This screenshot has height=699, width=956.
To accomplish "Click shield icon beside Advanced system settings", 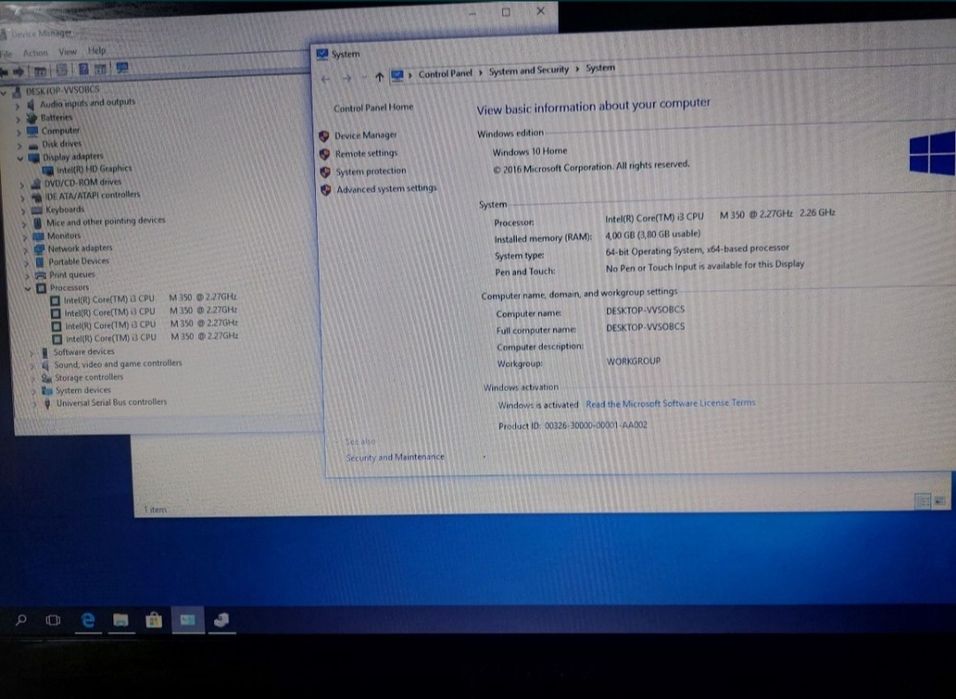I will pos(326,190).
